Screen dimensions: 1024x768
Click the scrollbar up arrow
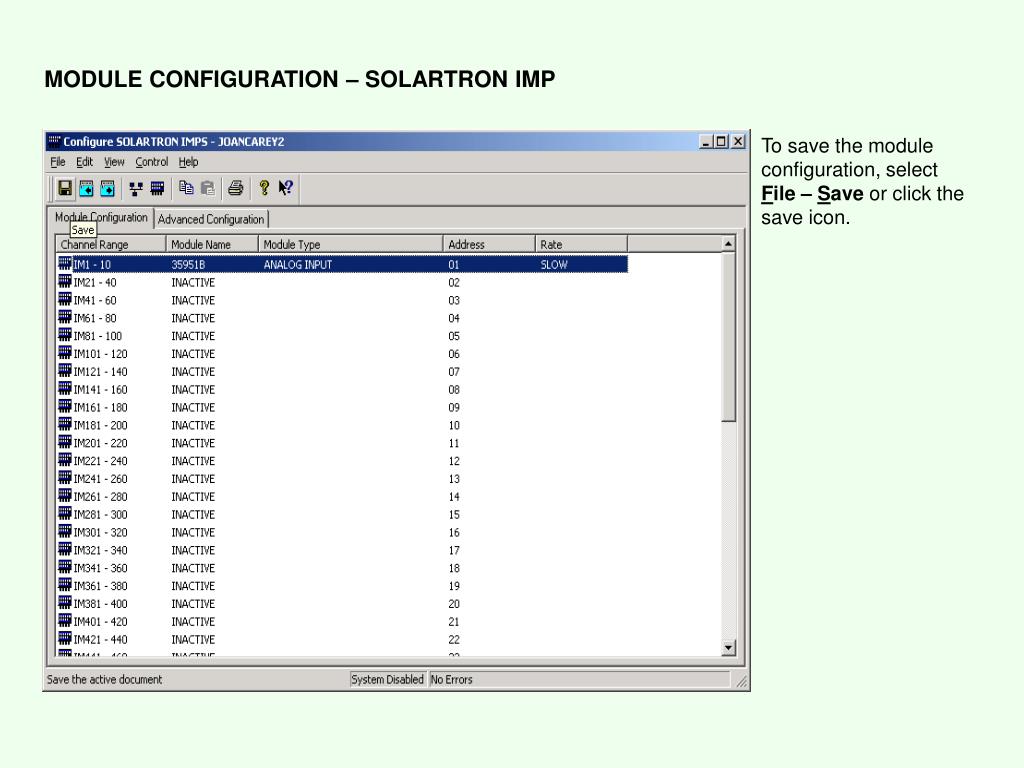pos(728,244)
